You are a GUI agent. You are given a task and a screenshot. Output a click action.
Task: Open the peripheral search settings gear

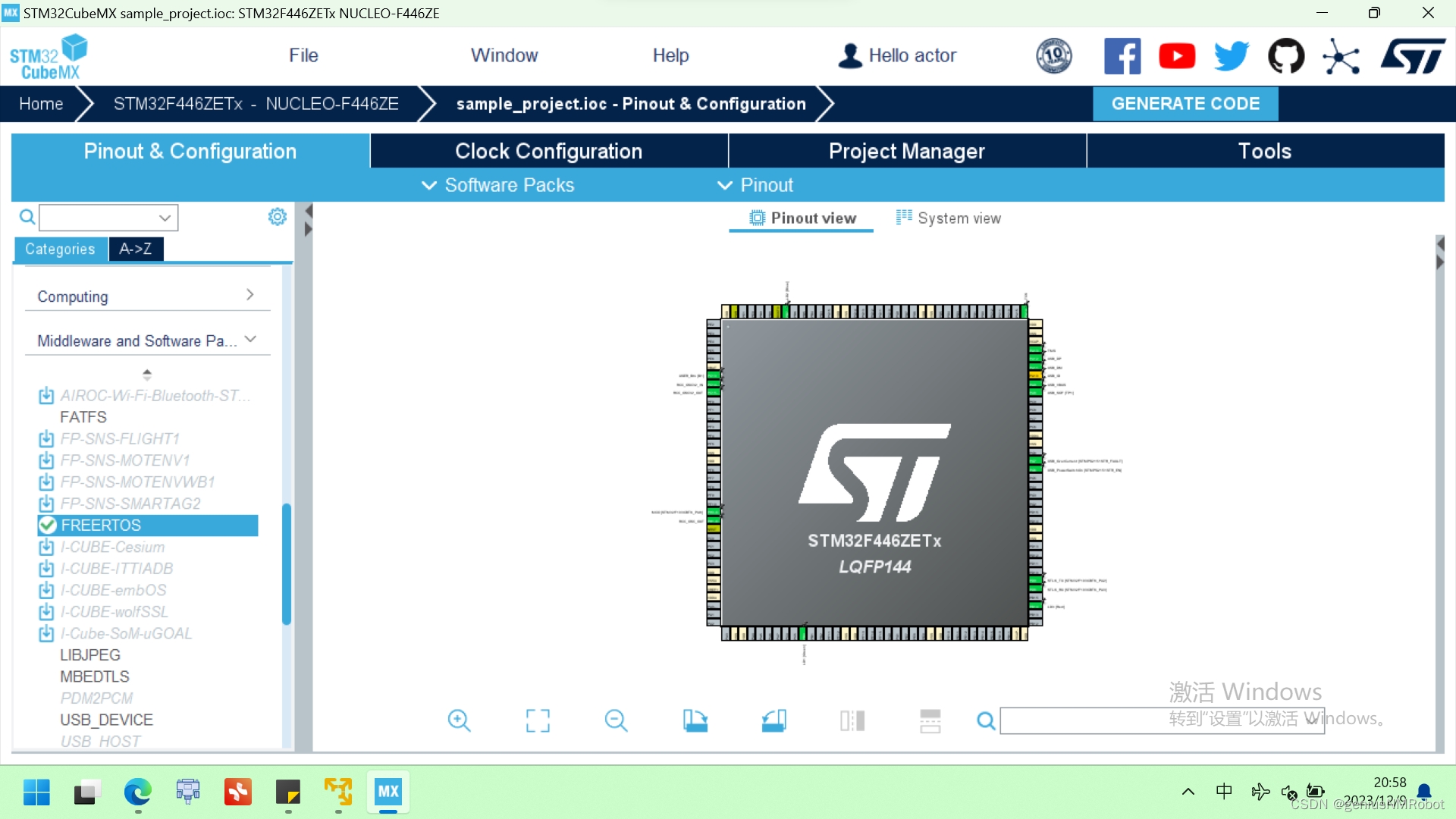(277, 216)
